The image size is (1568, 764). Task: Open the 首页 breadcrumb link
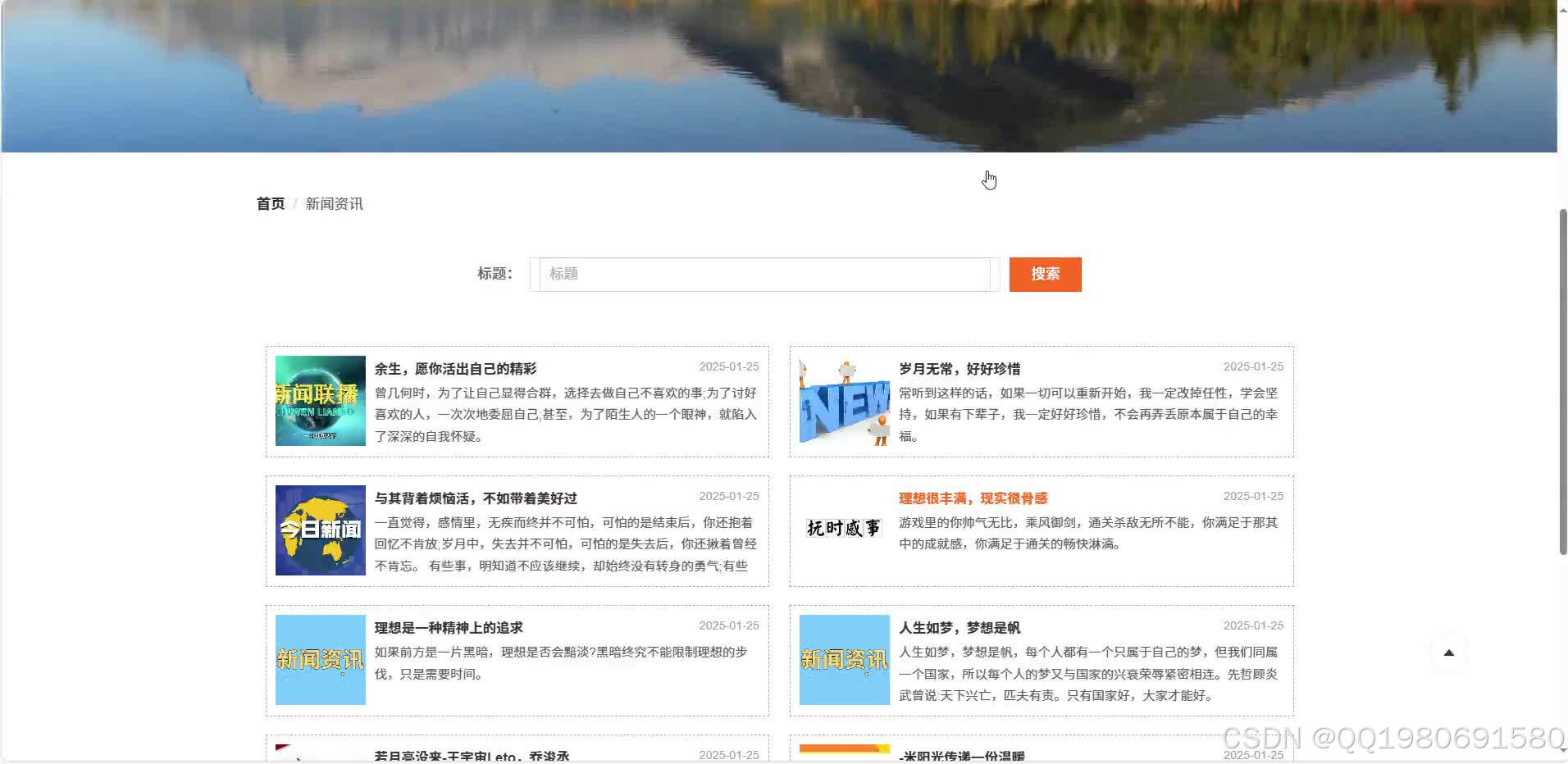(271, 203)
